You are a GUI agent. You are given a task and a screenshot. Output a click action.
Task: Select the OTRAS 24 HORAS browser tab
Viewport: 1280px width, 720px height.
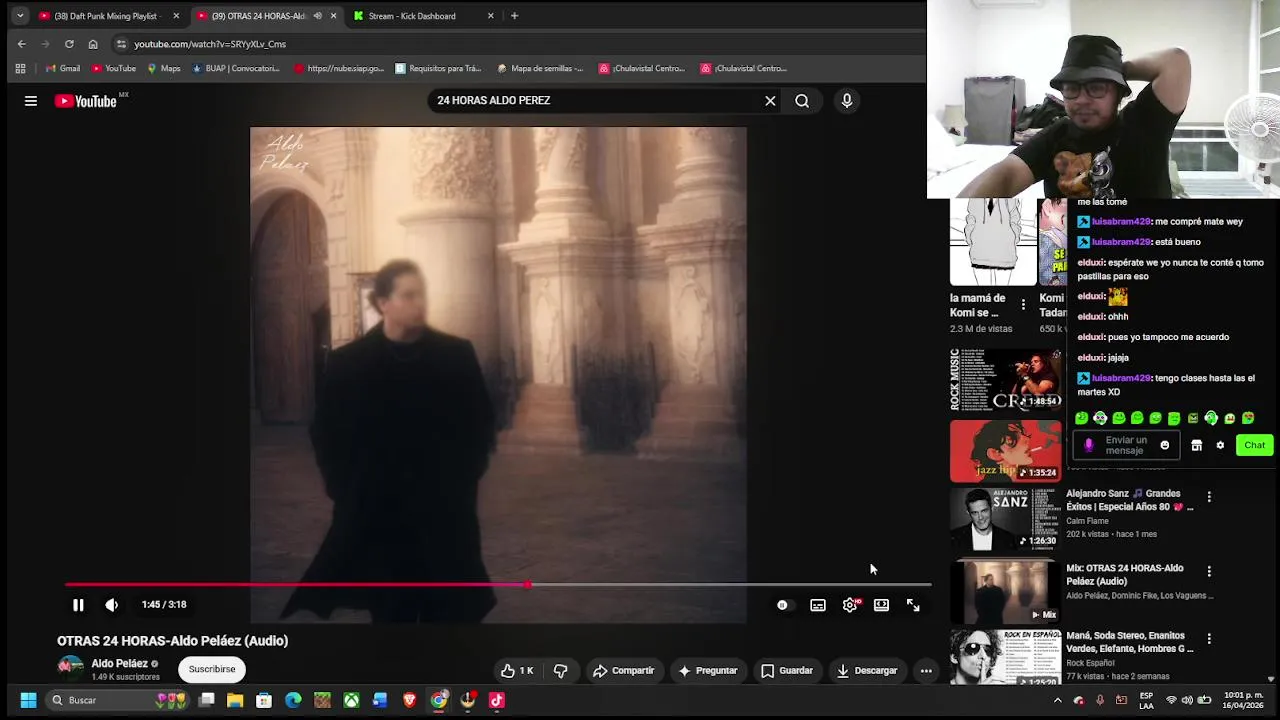pos(265,16)
